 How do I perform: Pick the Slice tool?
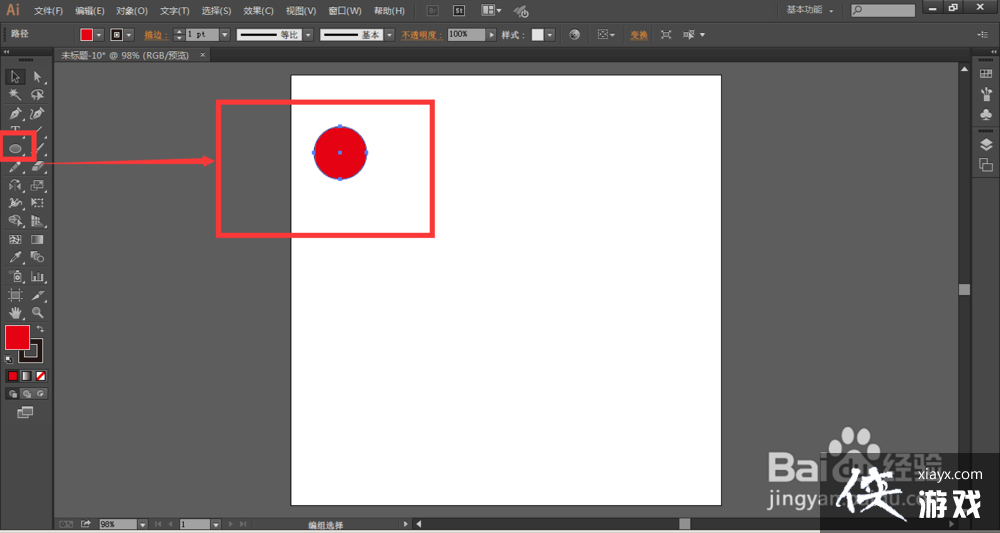click(x=38, y=295)
